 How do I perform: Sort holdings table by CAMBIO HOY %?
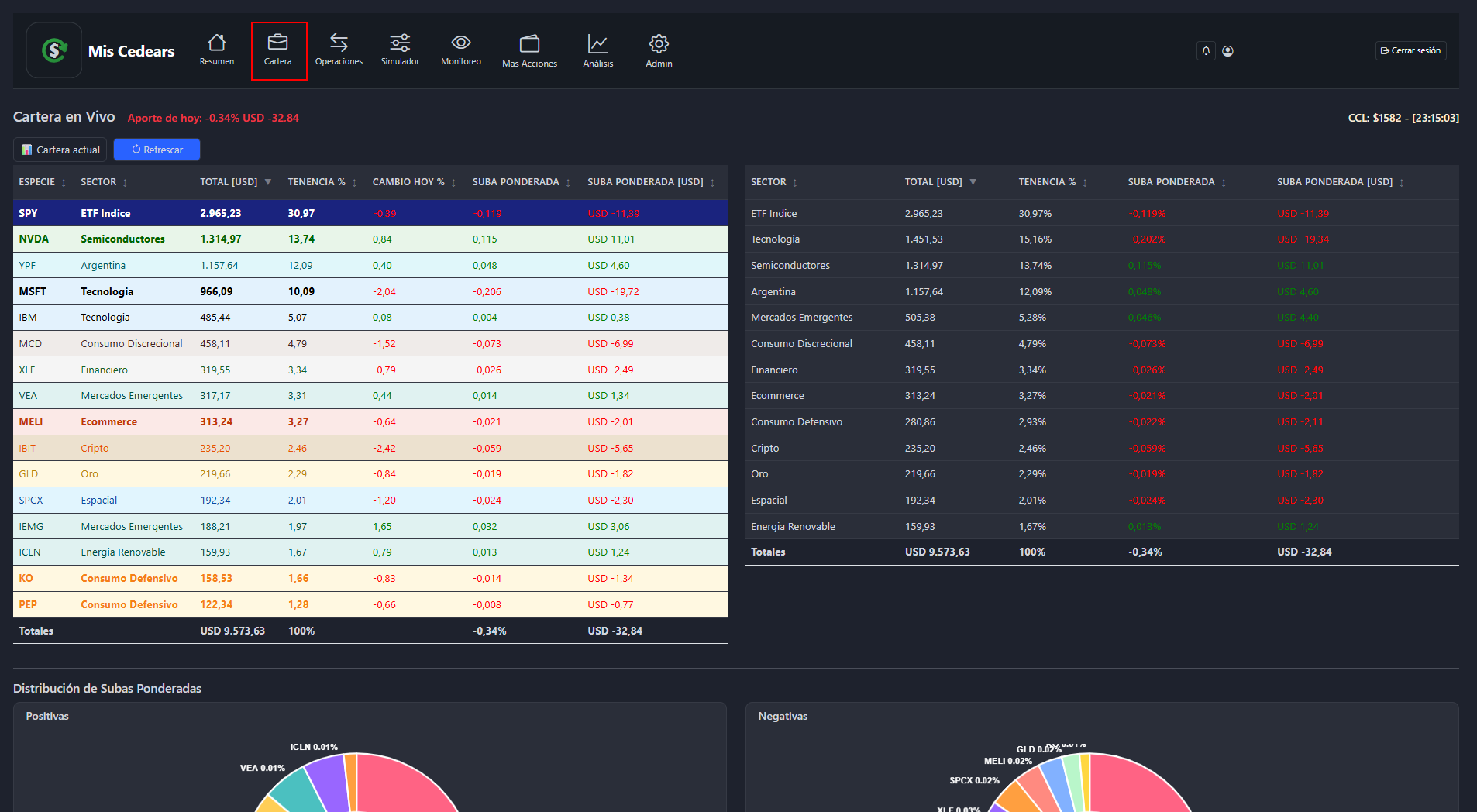pos(414,182)
